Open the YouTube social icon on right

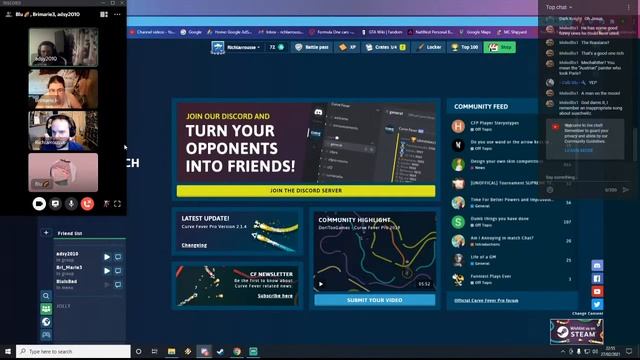597,291
